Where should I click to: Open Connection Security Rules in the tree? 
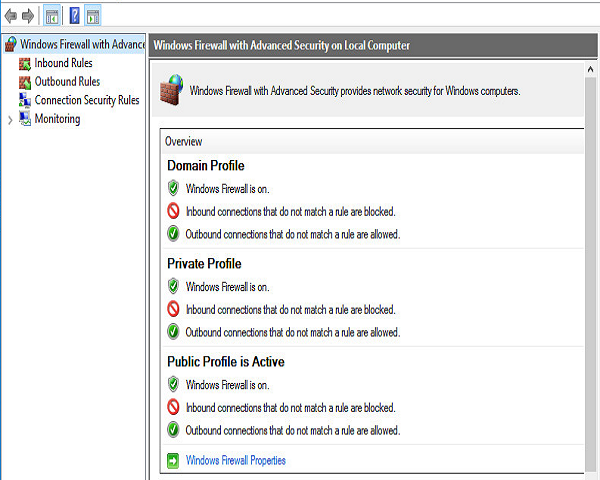pyautogui.click(x=79, y=100)
